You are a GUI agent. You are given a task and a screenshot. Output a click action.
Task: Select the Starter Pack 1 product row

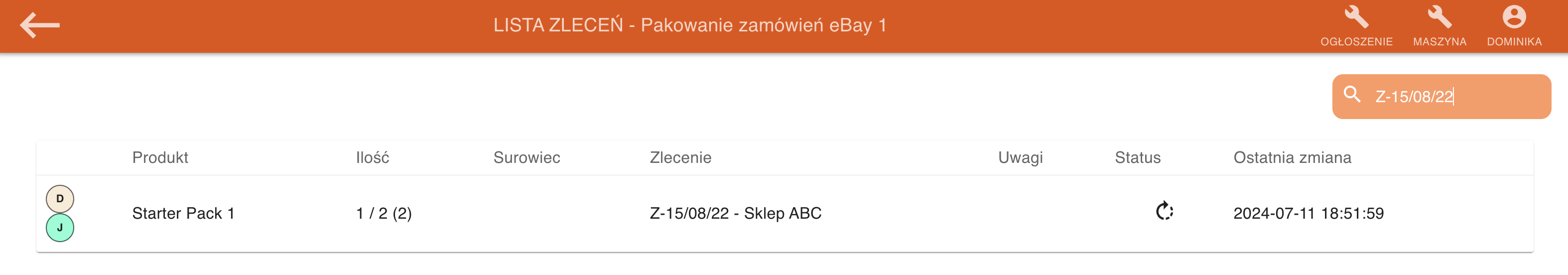[x=183, y=214]
